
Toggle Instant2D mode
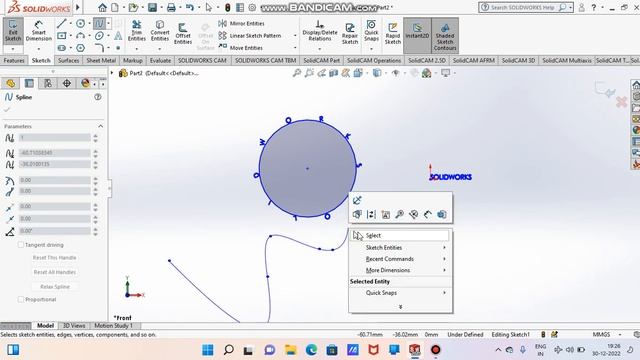417,36
